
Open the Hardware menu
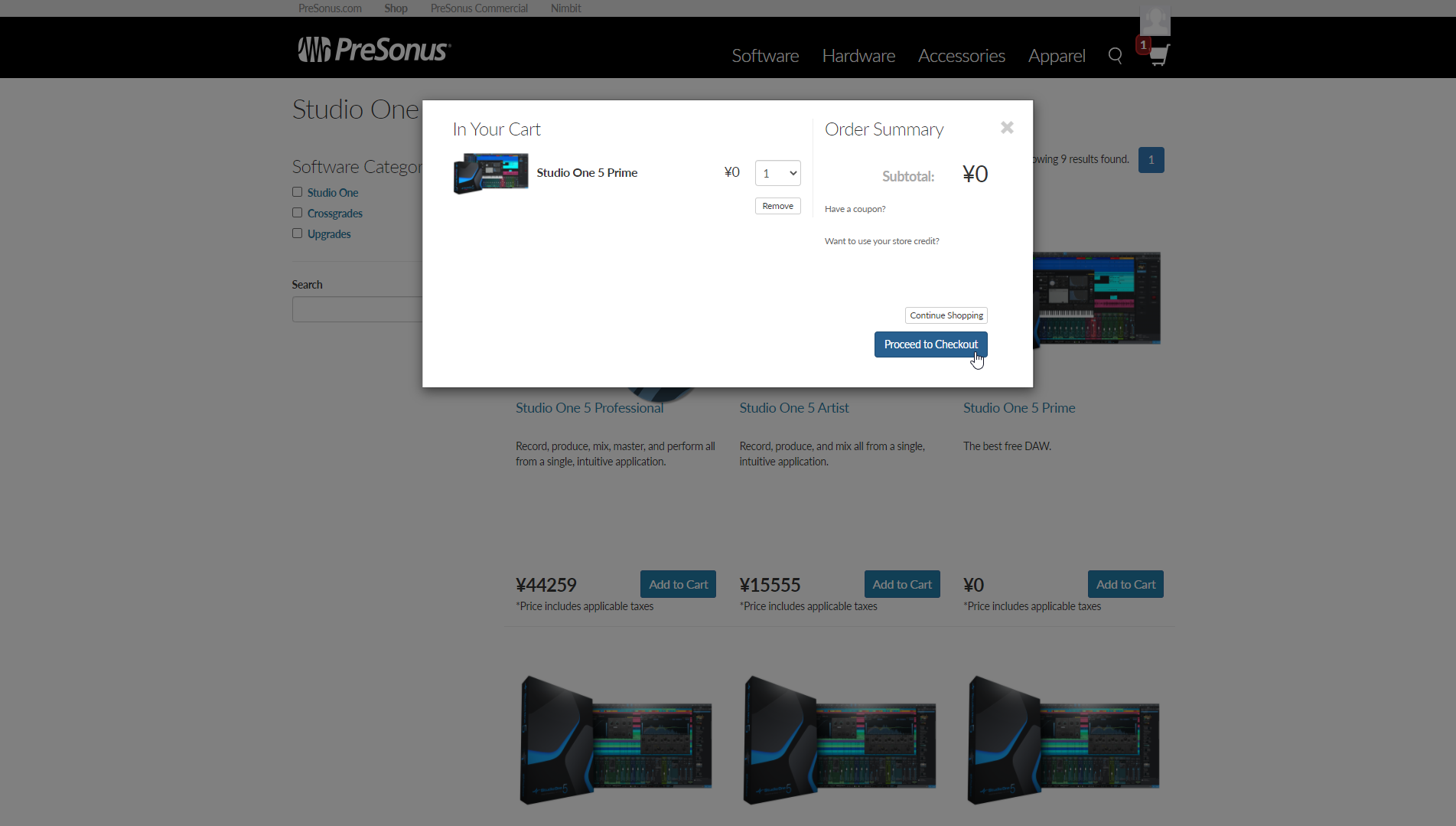click(x=858, y=56)
